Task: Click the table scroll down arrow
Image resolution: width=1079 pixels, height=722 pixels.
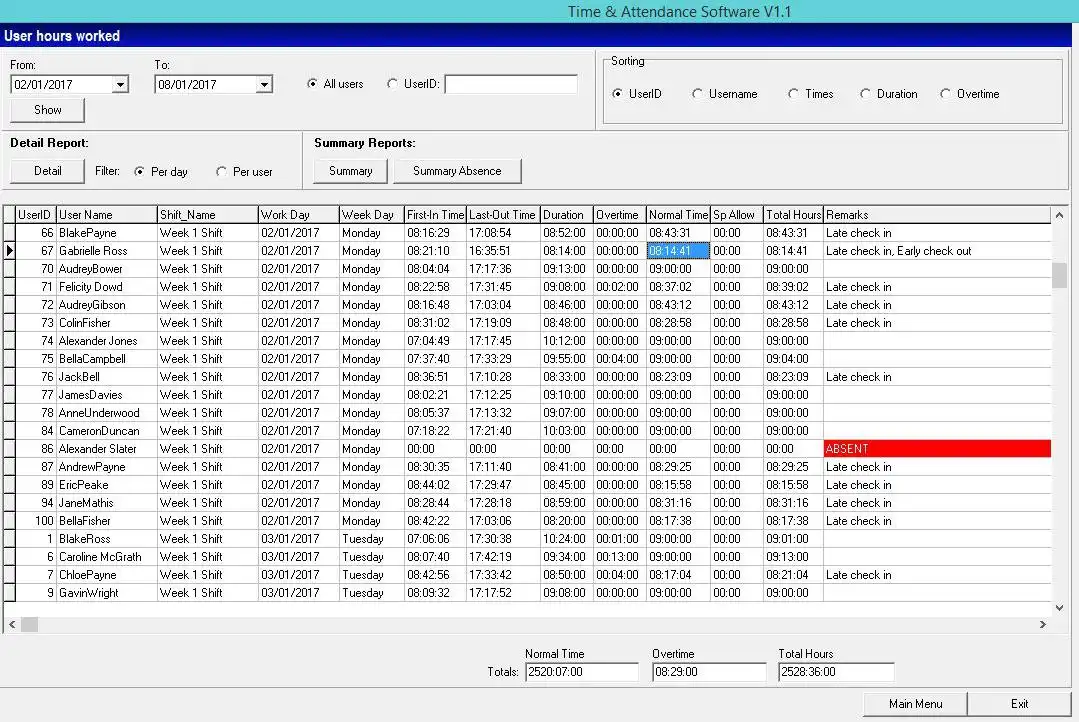Action: coord(1059,608)
